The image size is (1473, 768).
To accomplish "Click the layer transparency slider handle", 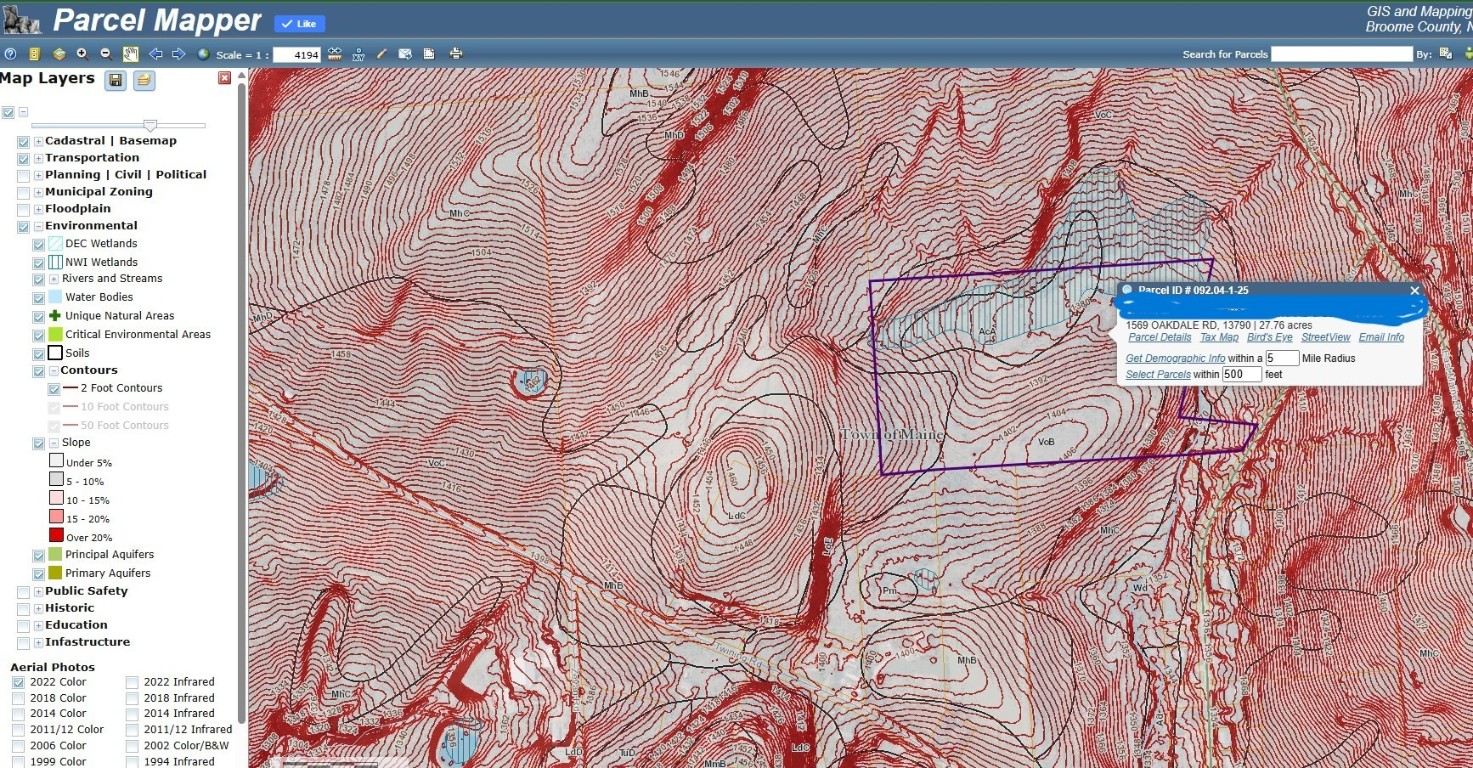I will [150, 125].
